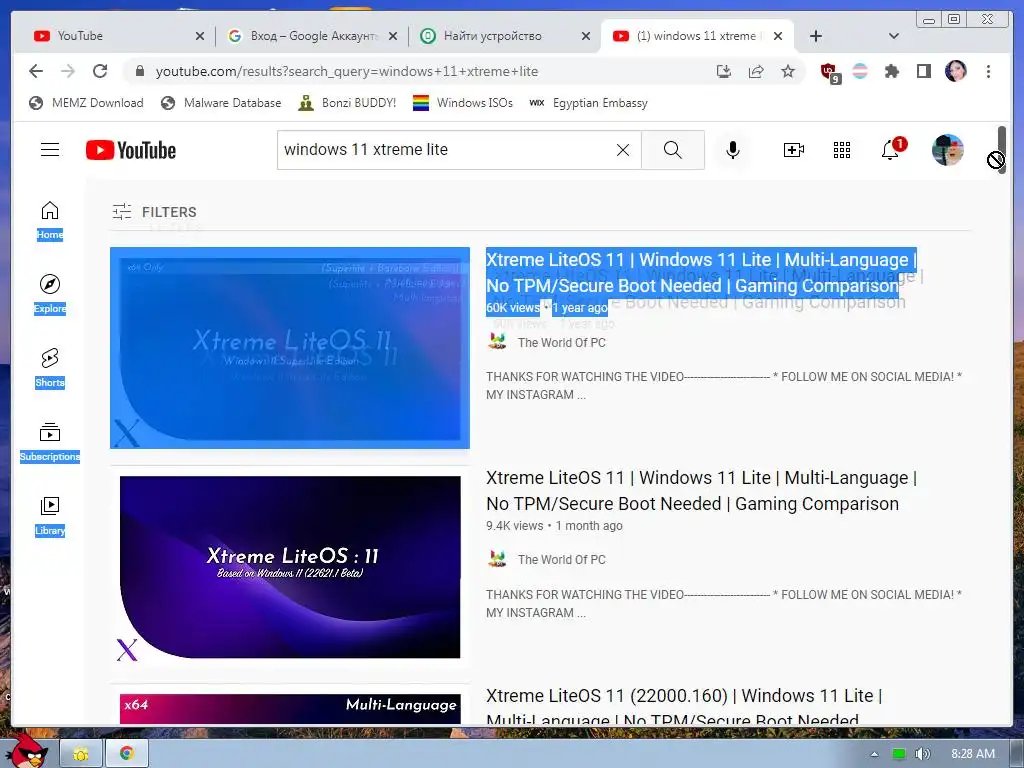Click the install app icon in address bar
Viewport: 1024px width, 768px height.
(x=724, y=71)
